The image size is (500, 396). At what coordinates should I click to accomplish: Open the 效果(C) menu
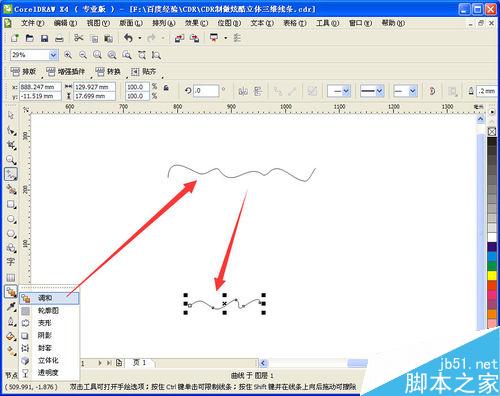coord(196,23)
